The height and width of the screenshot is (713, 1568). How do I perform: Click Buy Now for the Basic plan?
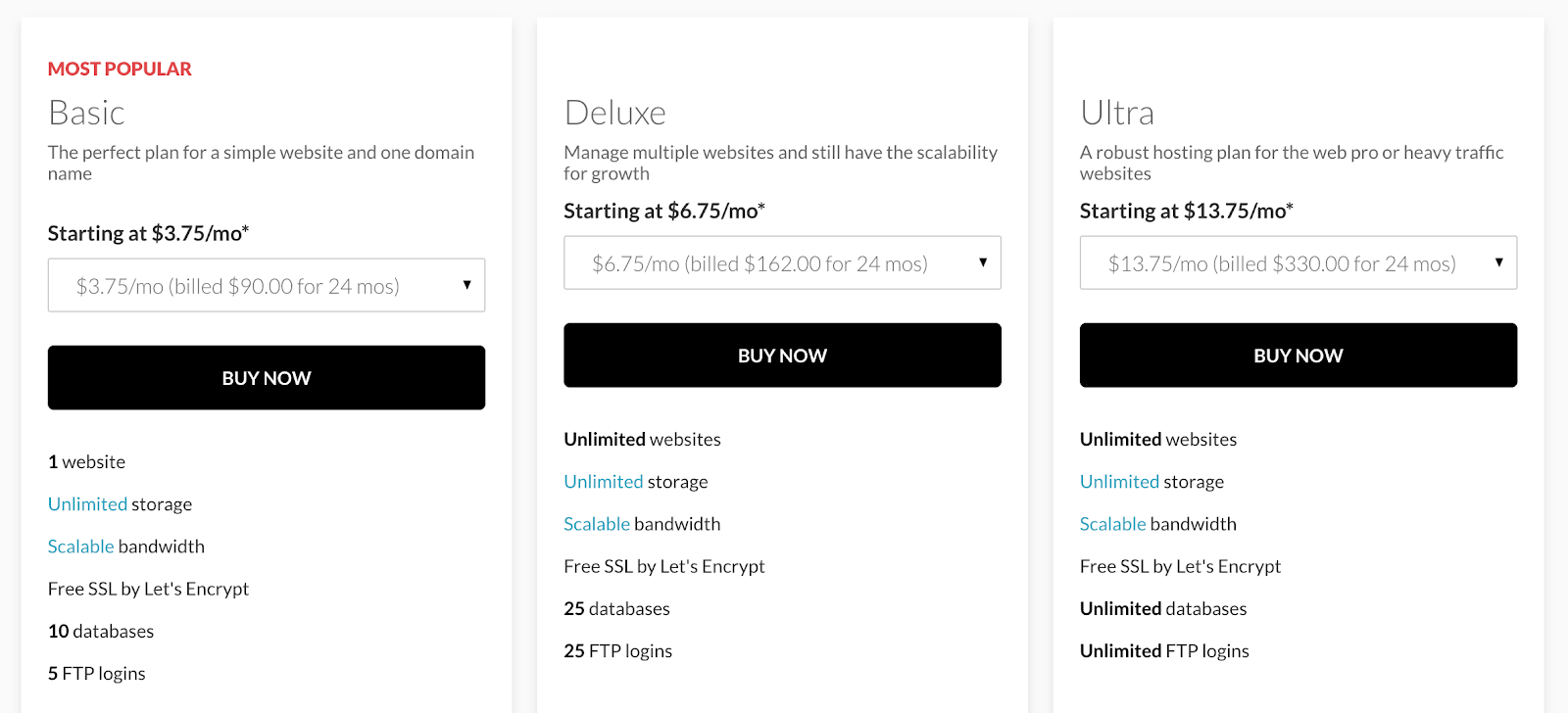coord(267,378)
